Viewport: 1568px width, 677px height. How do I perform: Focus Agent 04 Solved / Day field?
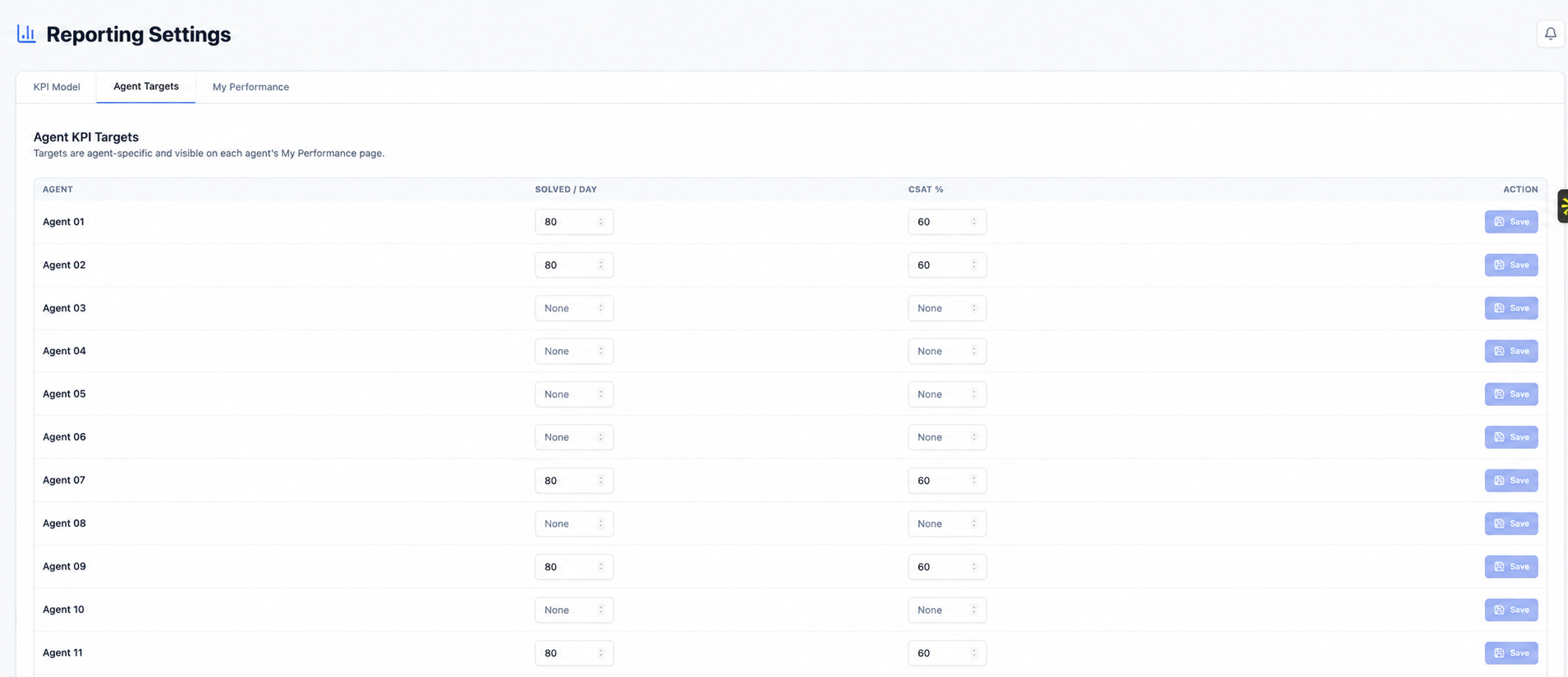(574, 351)
